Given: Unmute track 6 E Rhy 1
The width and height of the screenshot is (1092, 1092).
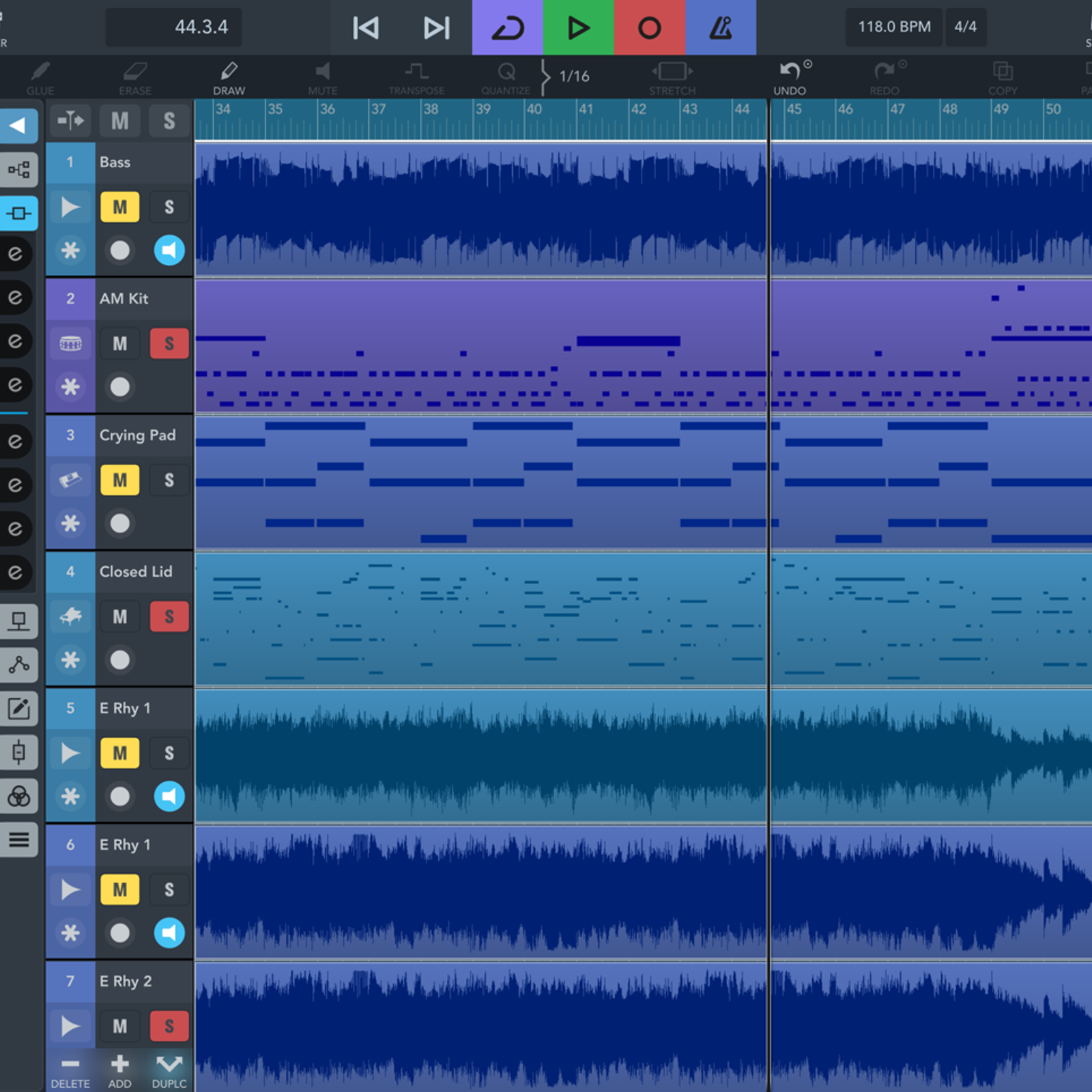Looking at the screenshot, I should click(120, 890).
